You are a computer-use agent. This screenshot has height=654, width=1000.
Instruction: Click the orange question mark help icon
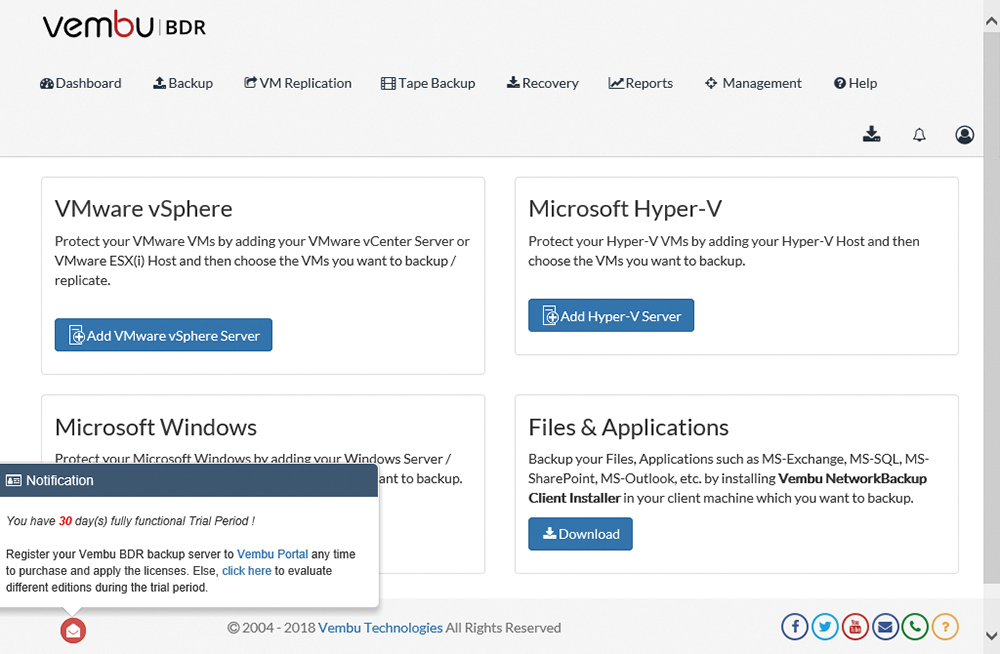click(945, 627)
